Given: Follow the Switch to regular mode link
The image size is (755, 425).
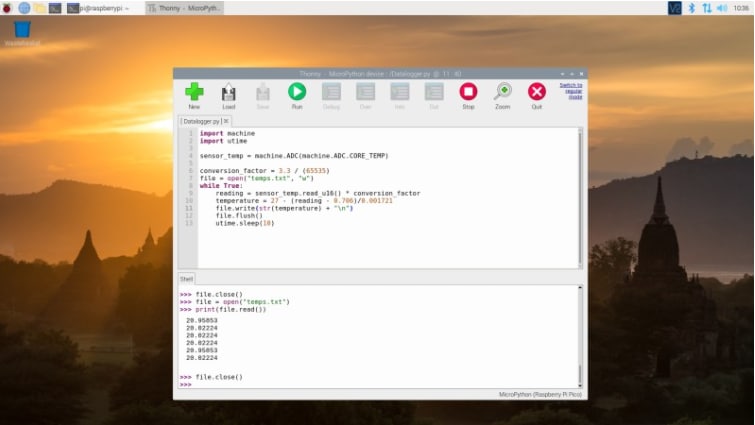Looking at the screenshot, I should pos(571,91).
